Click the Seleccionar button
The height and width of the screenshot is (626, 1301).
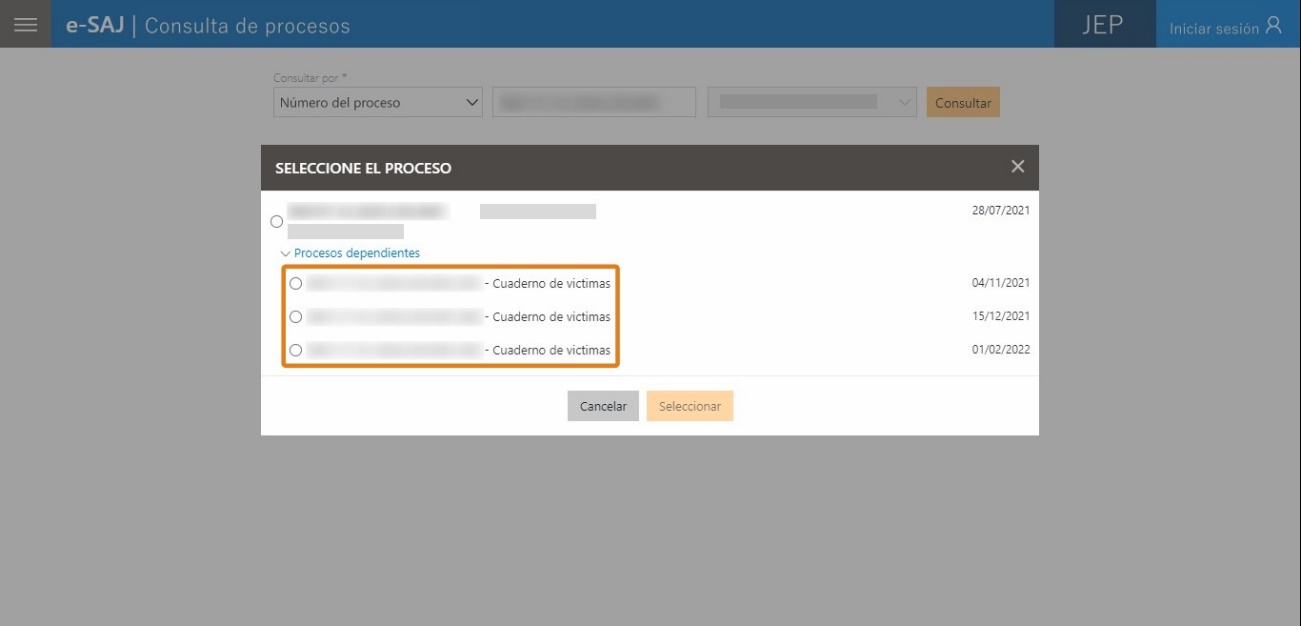point(690,406)
